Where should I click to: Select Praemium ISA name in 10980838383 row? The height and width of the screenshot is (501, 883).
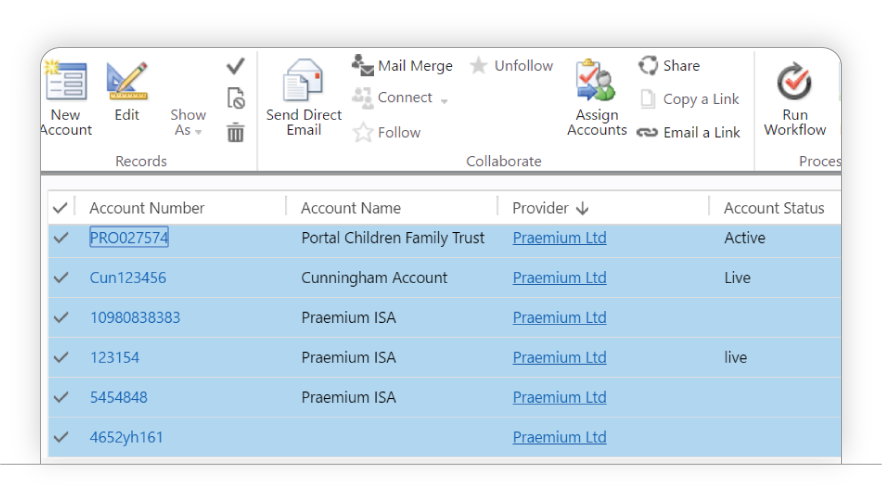(349, 317)
